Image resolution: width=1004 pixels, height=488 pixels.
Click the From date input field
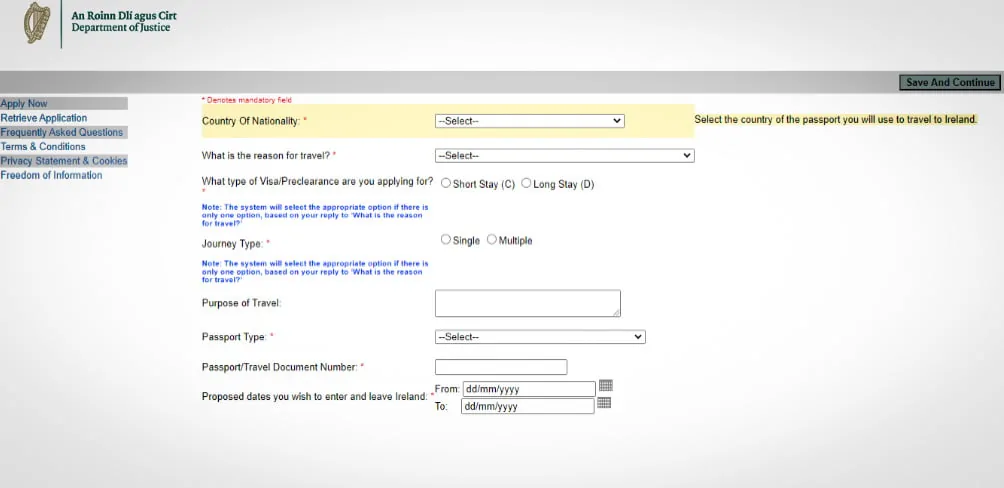(530, 389)
